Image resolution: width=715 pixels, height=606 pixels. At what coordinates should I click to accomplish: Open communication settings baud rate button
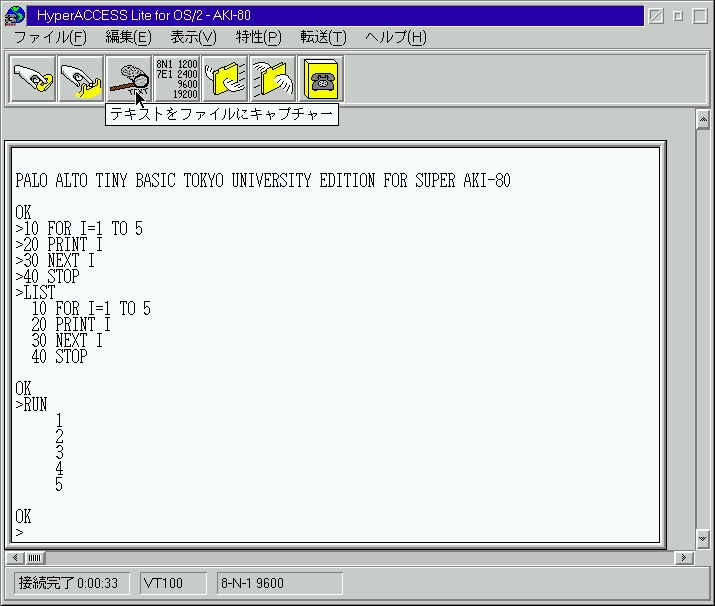[x=177, y=79]
